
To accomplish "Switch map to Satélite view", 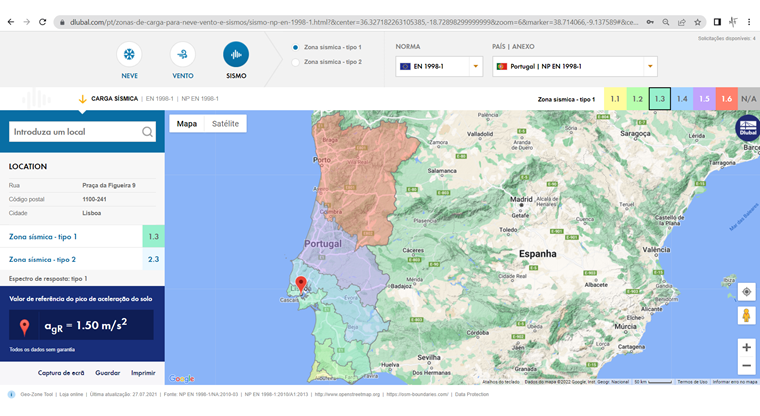I will pos(225,124).
